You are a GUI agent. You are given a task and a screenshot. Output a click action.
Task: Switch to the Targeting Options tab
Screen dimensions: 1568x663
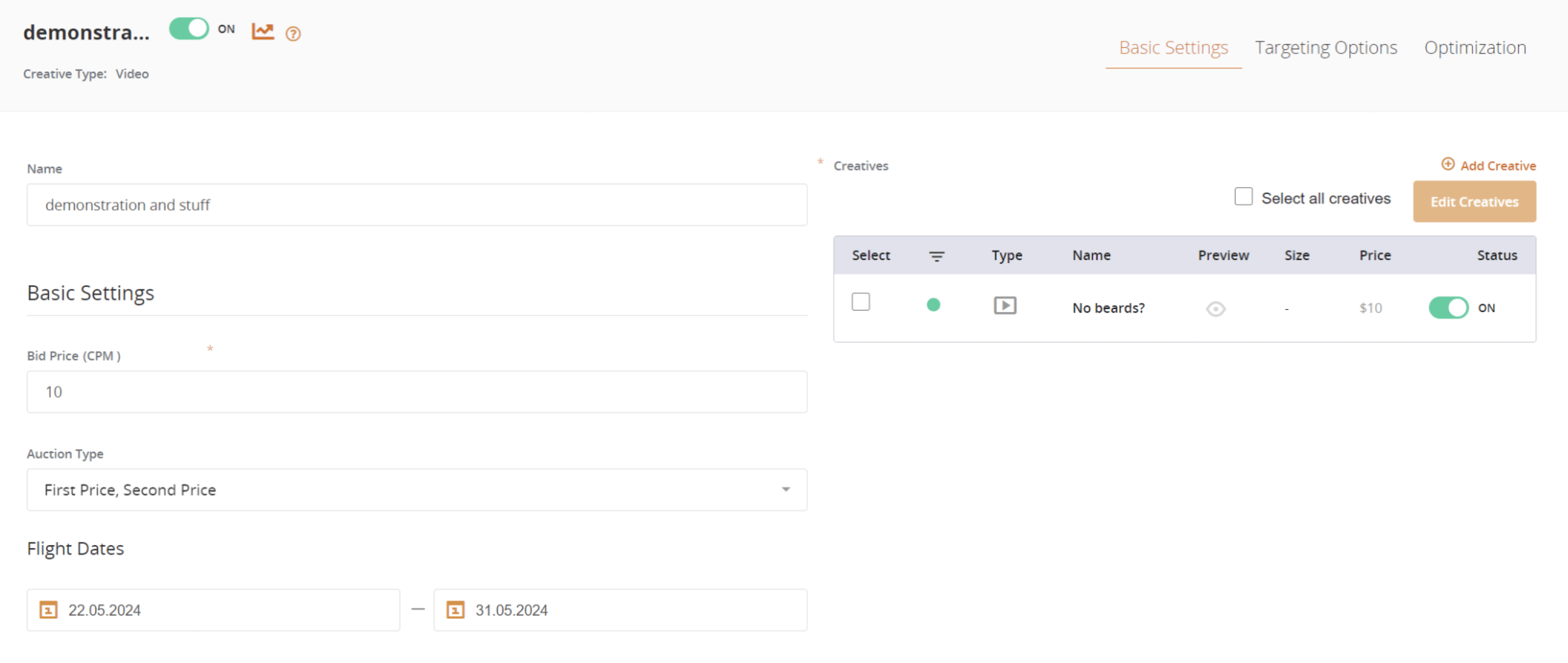point(1325,48)
